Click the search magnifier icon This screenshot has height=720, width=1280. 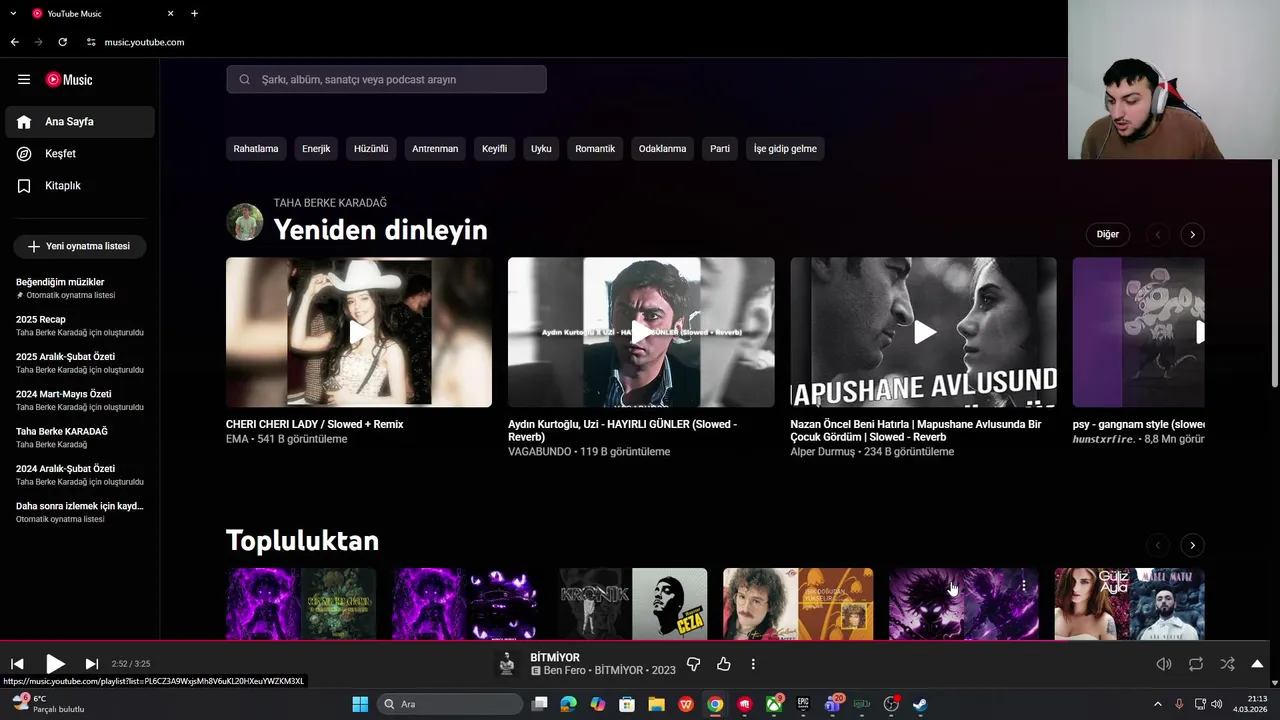tap(244, 79)
